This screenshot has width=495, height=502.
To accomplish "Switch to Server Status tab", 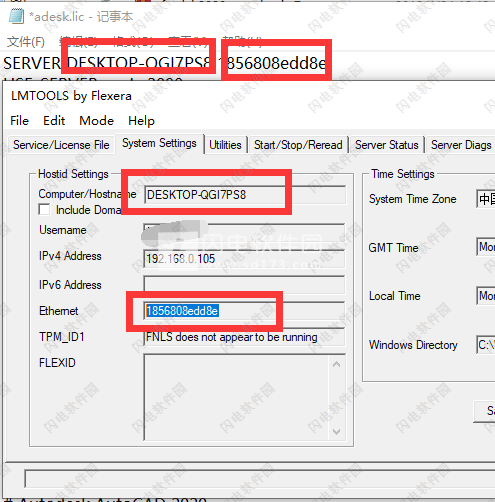I will 386,145.
